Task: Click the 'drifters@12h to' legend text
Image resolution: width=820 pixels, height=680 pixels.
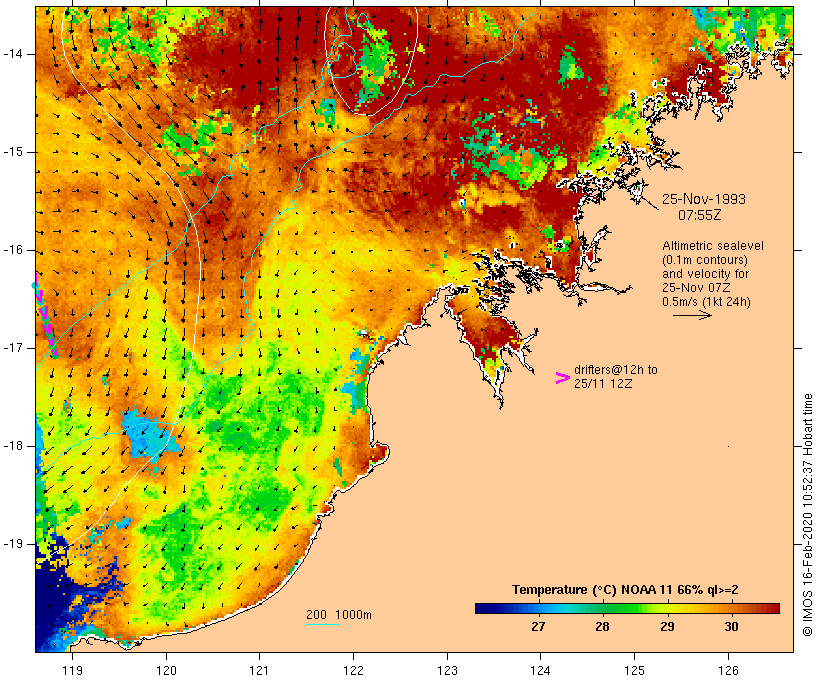Action: click(616, 370)
